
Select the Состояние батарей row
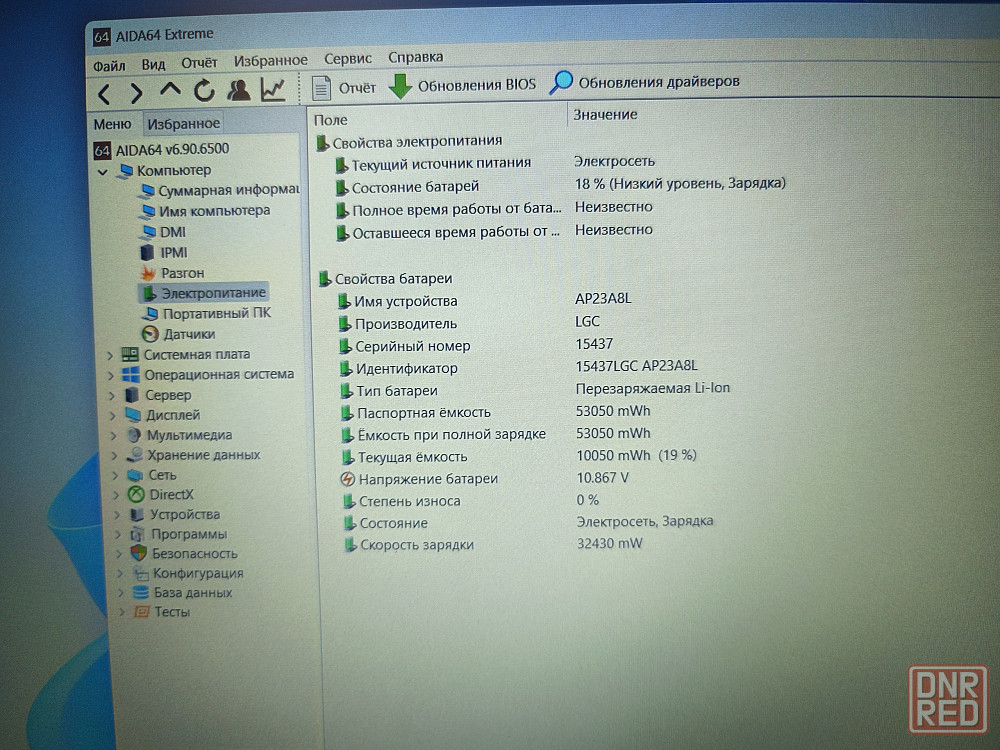pos(408,187)
